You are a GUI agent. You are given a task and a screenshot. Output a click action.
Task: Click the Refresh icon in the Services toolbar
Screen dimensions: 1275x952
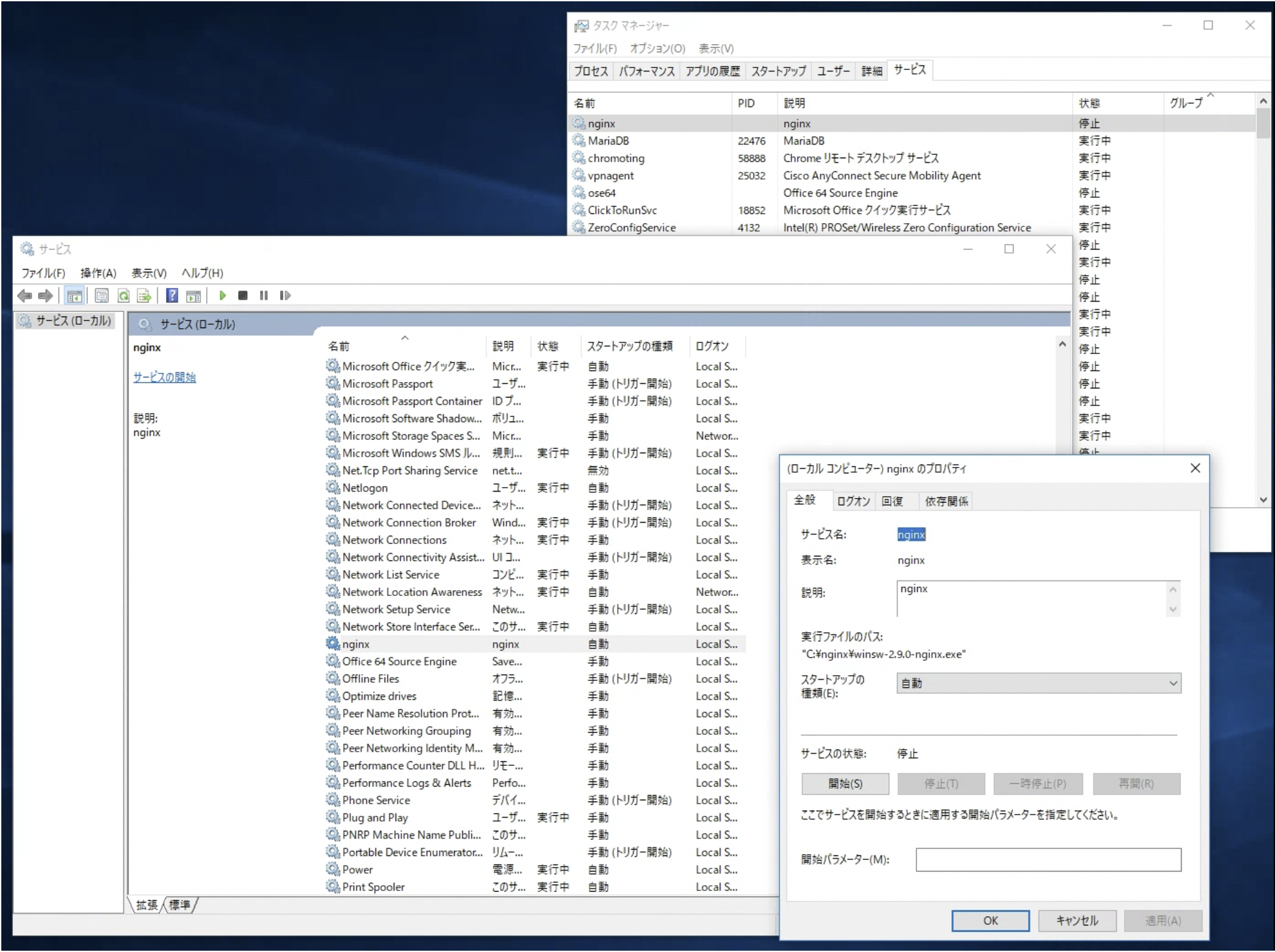(x=123, y=296)
